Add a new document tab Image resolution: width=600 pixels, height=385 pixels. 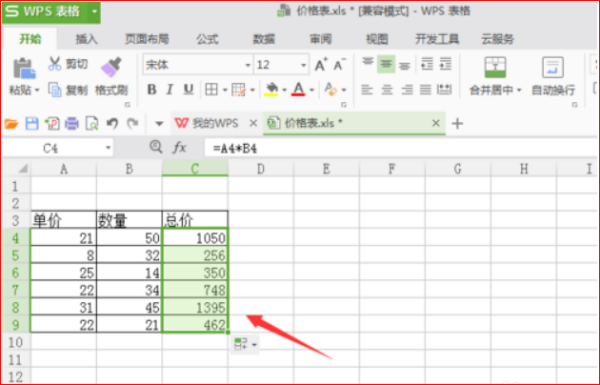457,124
